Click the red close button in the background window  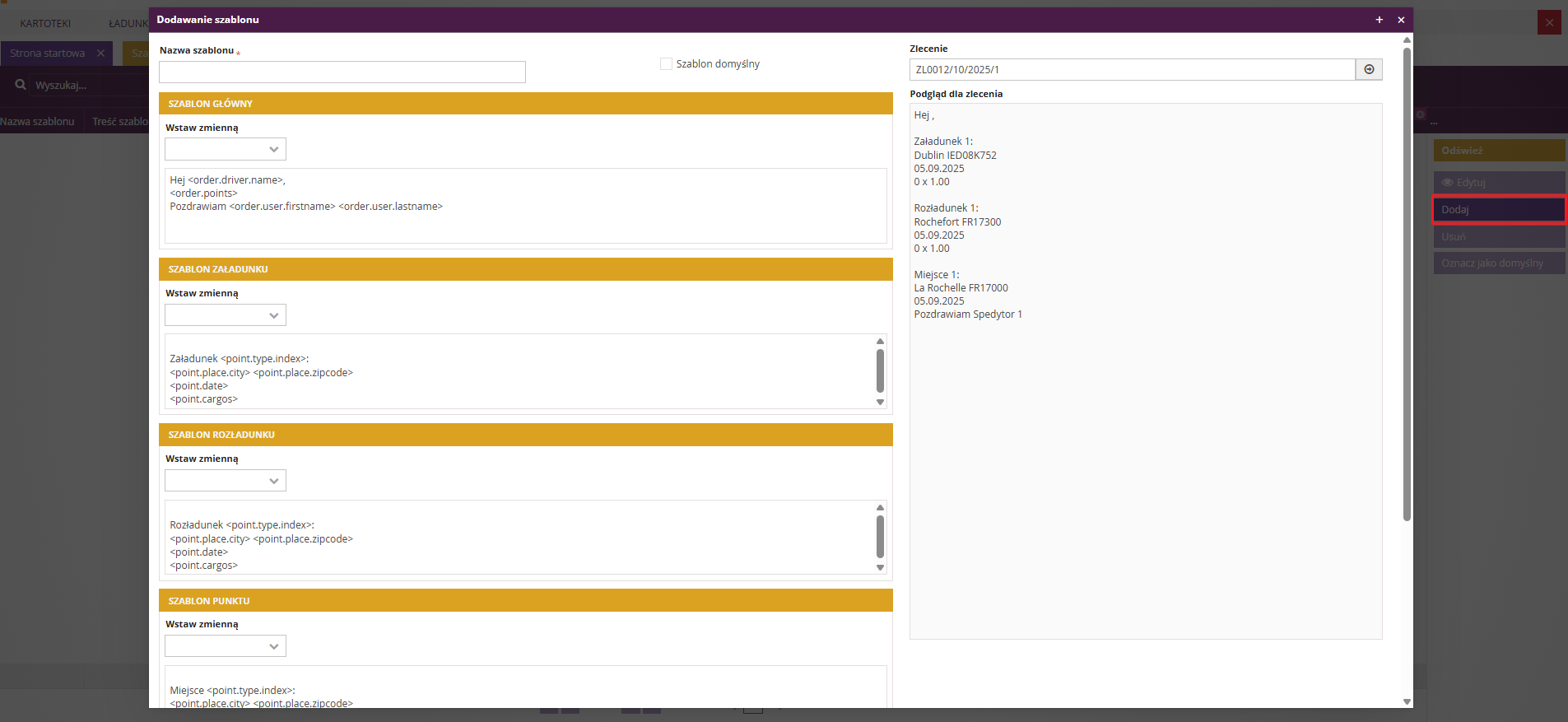[x=1549, y=22]
